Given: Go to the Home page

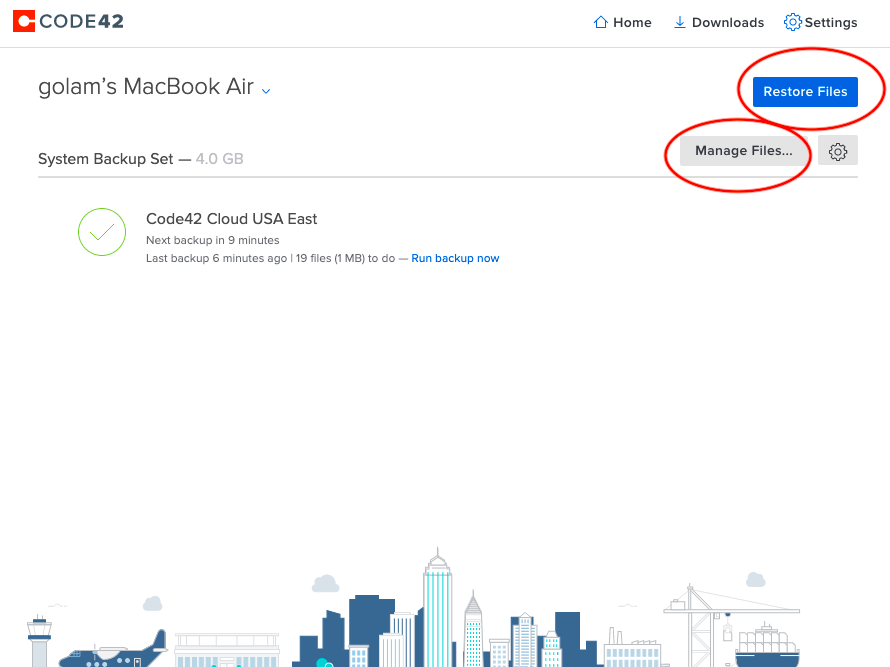Looking at the screenshot, I should 622,22.
